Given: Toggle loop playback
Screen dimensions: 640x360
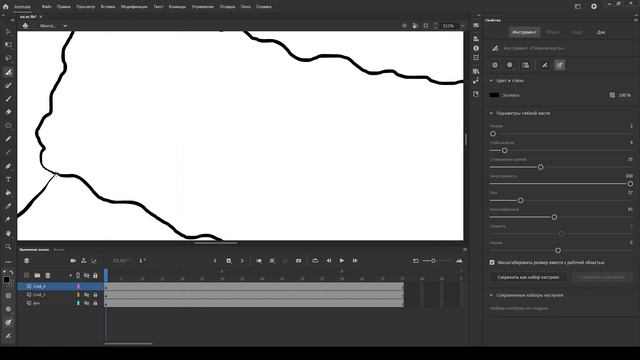Looking at the screenshot, I should [315, 261].
